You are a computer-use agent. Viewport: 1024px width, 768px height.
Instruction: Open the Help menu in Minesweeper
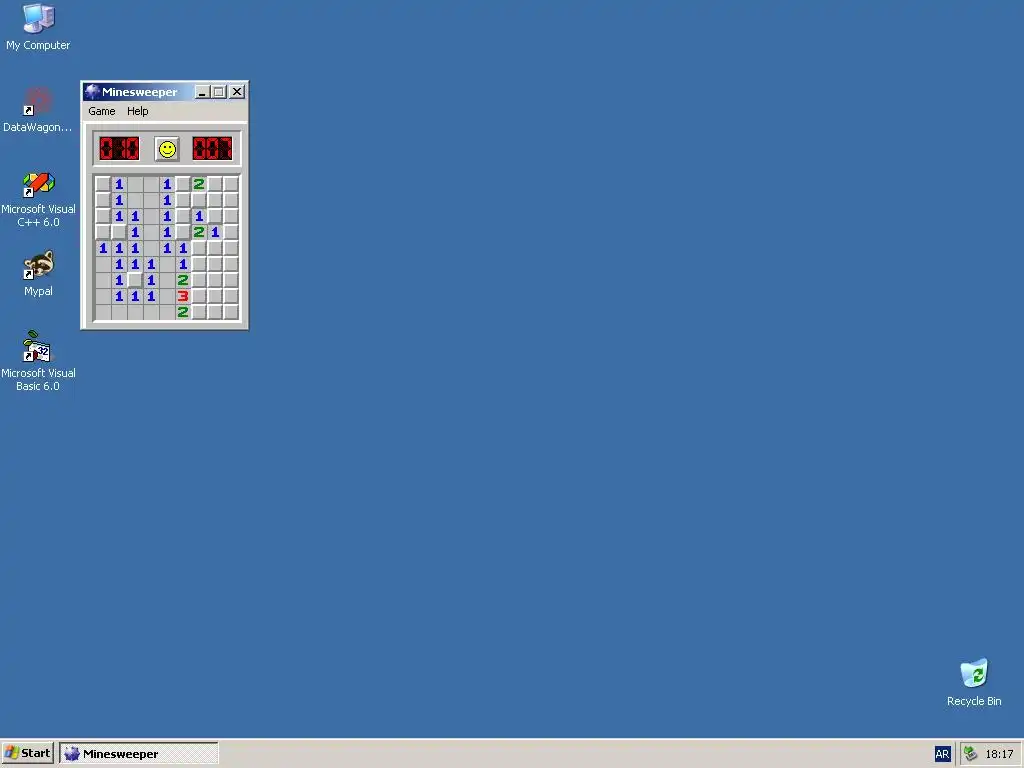[x=138, y=111]
